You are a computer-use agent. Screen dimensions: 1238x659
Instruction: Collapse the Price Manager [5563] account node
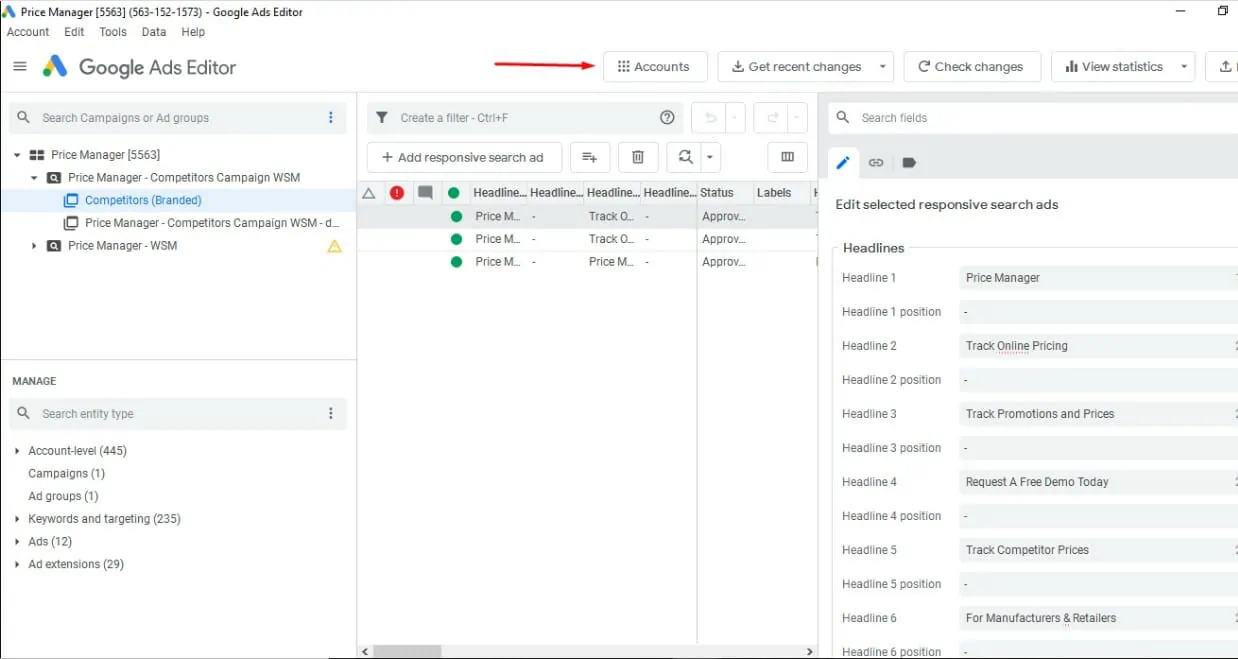click(17, 155)
